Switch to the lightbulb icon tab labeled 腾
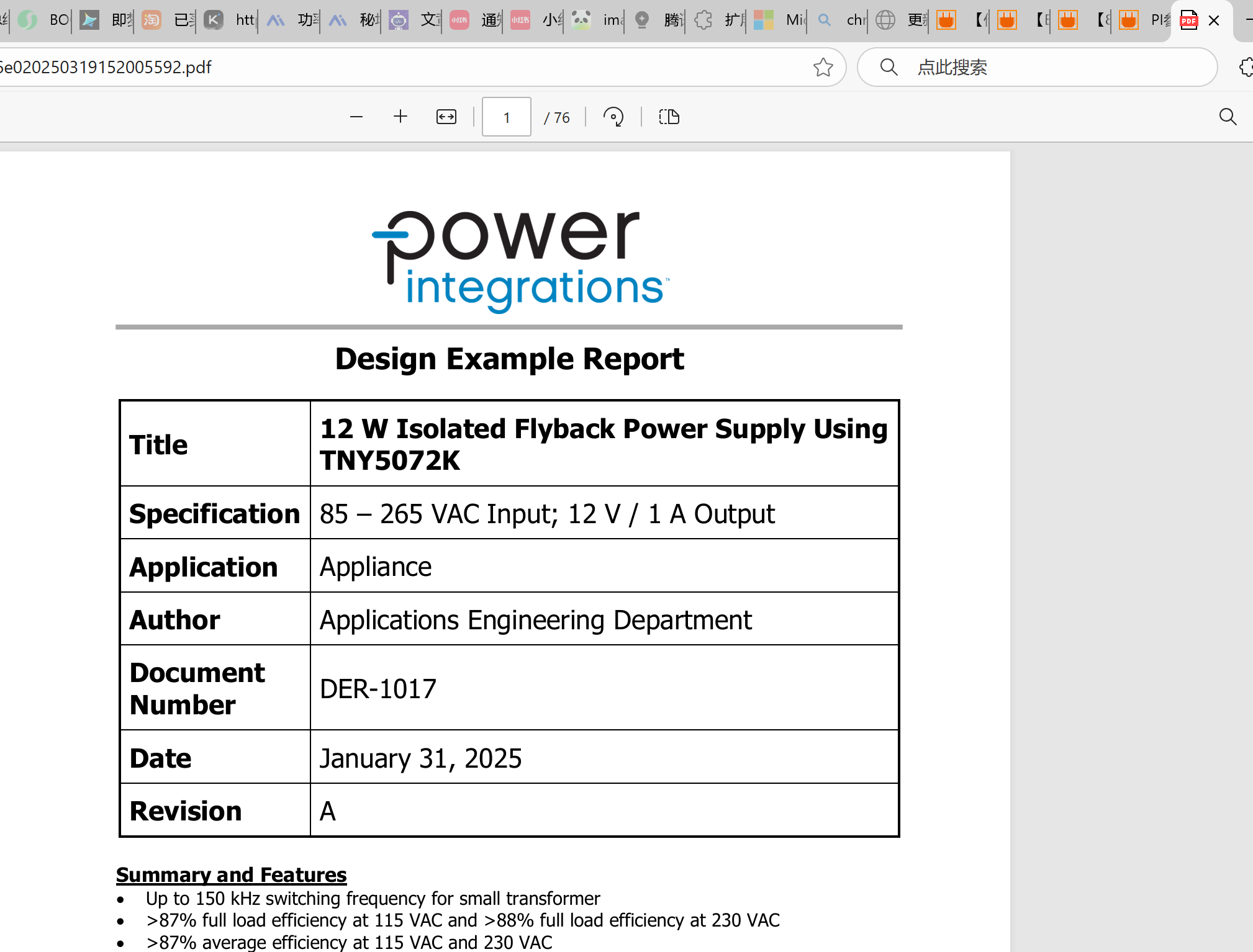This screenshot has width=1253, height=952. (x=658, y=20)
